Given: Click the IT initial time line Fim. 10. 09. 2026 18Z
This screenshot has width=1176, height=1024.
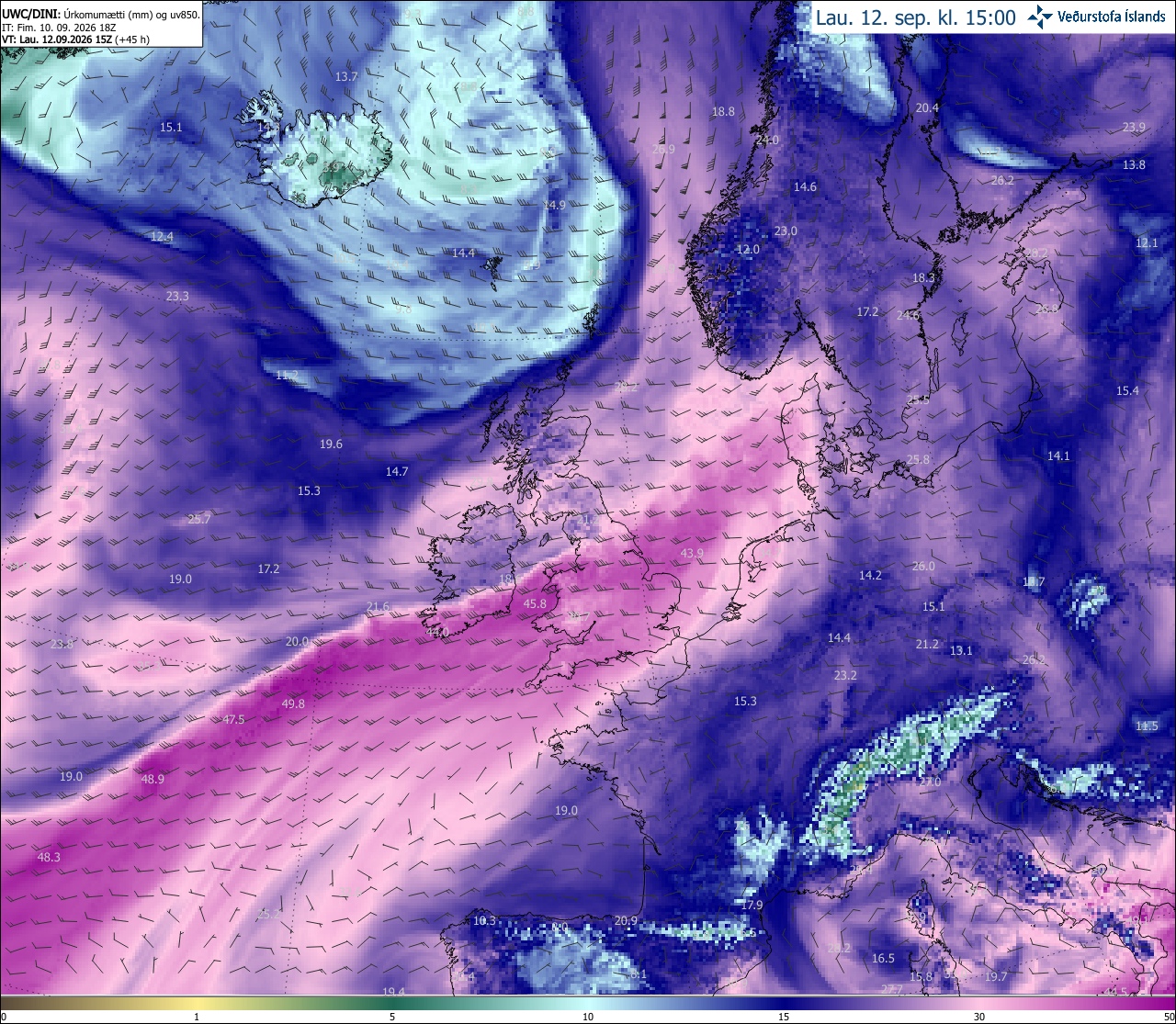Looking at the screenshot, I should pyautogui.click(x=57, y=28).
